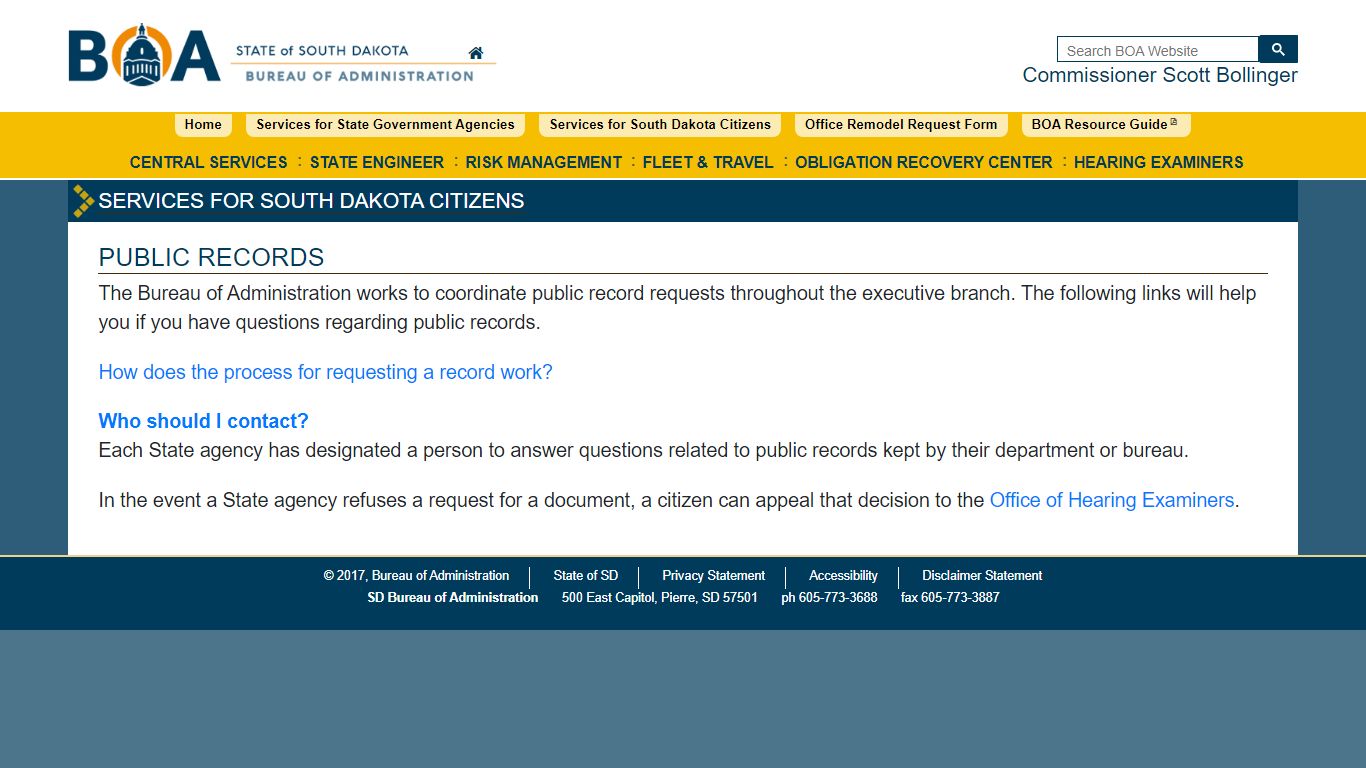Click the Commissioner Scott Bollinger text

(x=1160, y=75)
